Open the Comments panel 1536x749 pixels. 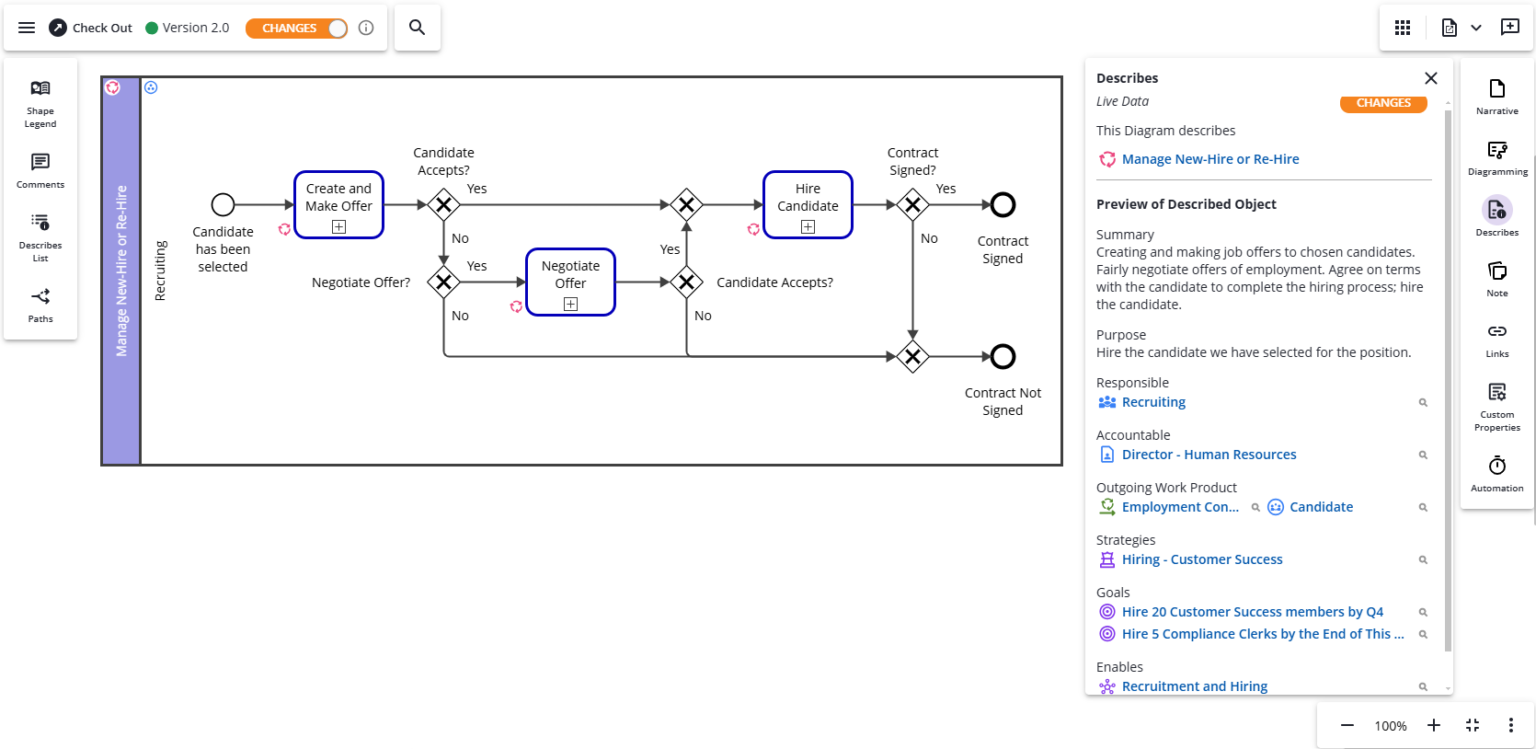click(x=40, y=168)
